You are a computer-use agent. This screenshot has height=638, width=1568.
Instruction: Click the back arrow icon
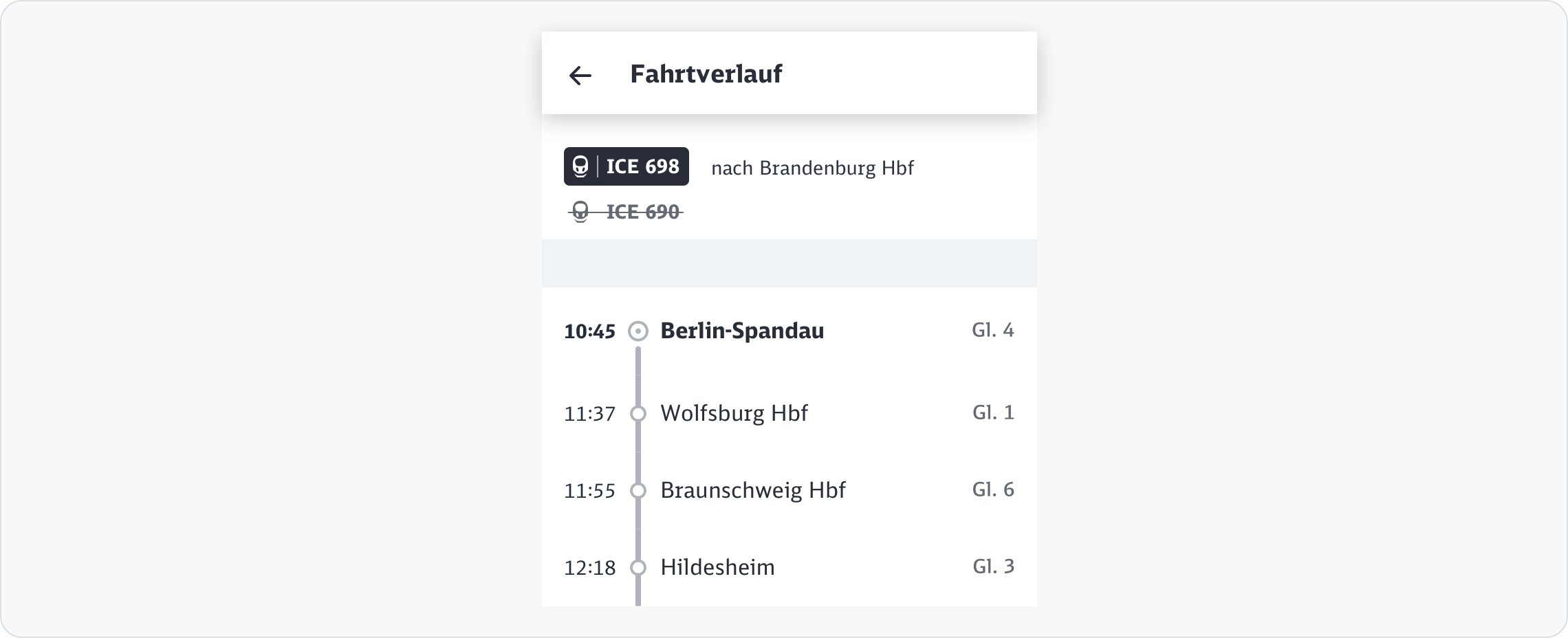(580, 75)
